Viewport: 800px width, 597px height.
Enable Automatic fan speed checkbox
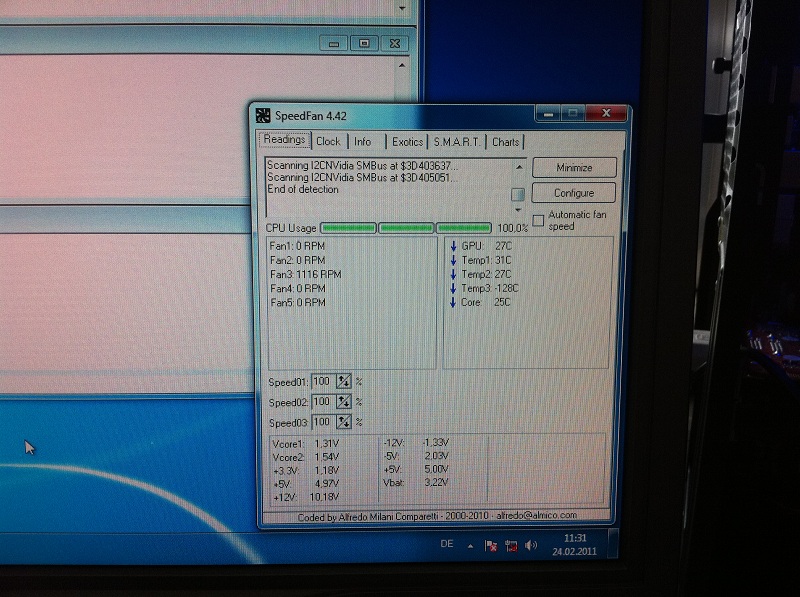pos(538,220)
